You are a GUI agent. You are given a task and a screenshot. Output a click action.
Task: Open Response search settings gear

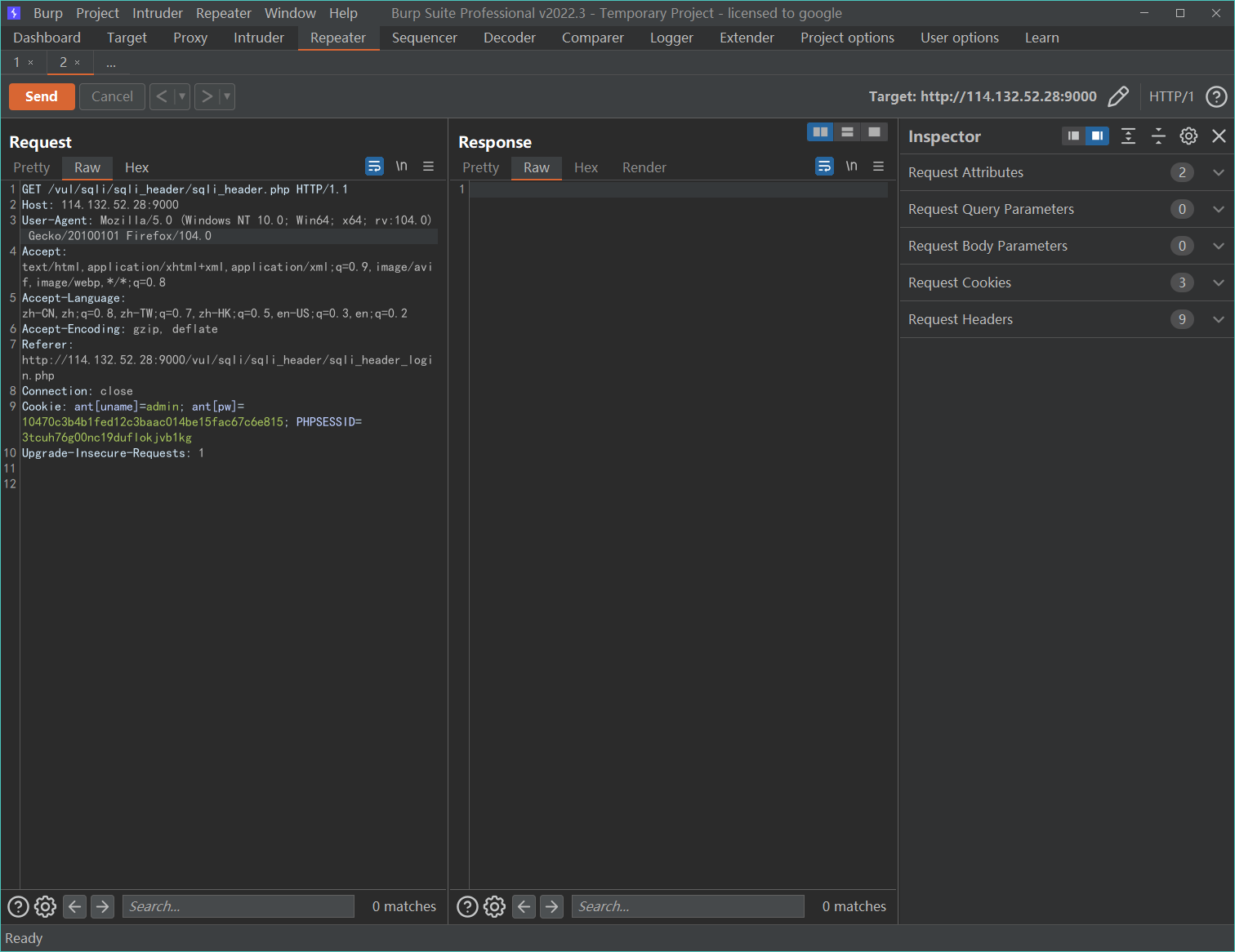495,906
